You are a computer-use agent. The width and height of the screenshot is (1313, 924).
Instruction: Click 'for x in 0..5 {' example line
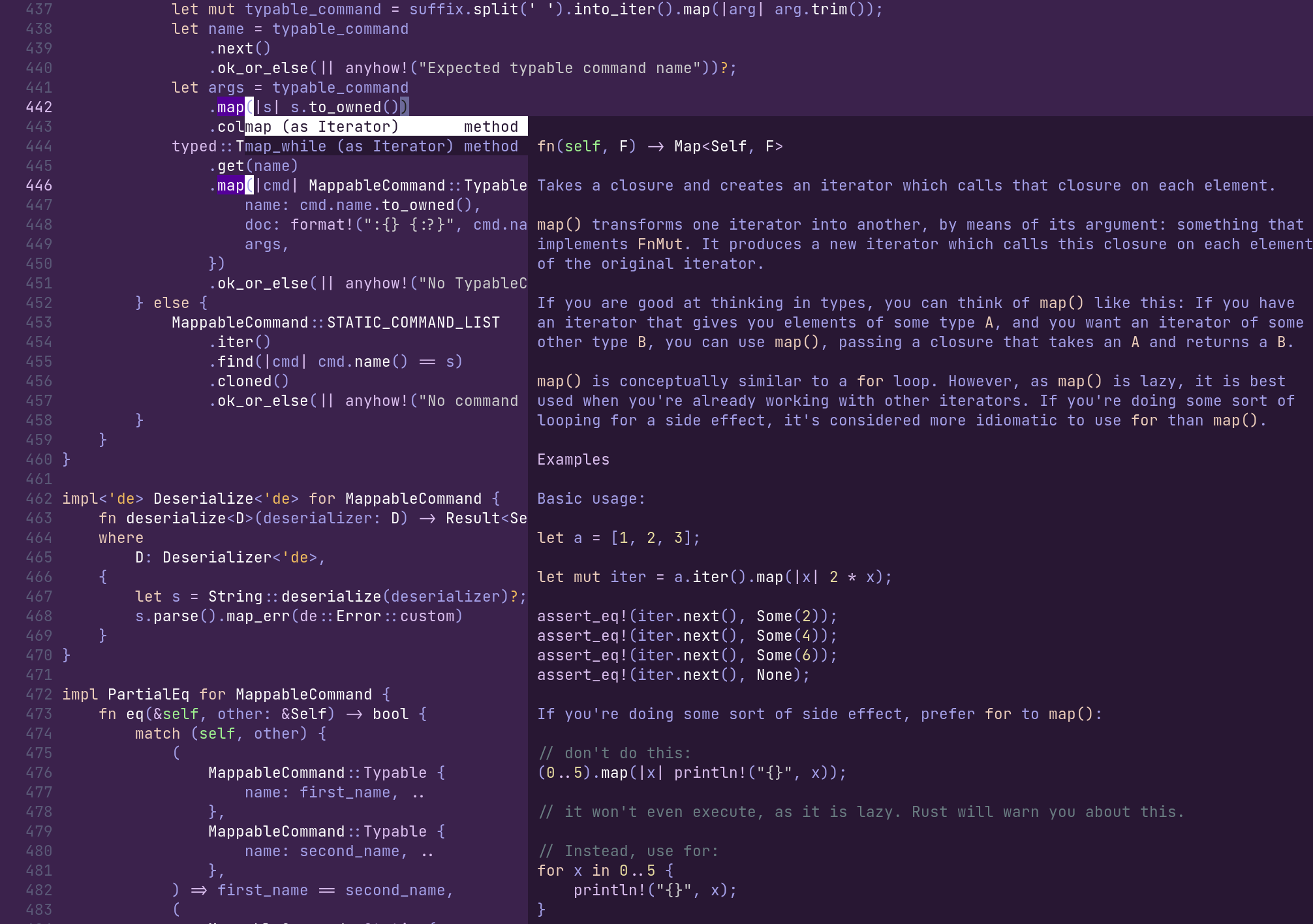606,870
